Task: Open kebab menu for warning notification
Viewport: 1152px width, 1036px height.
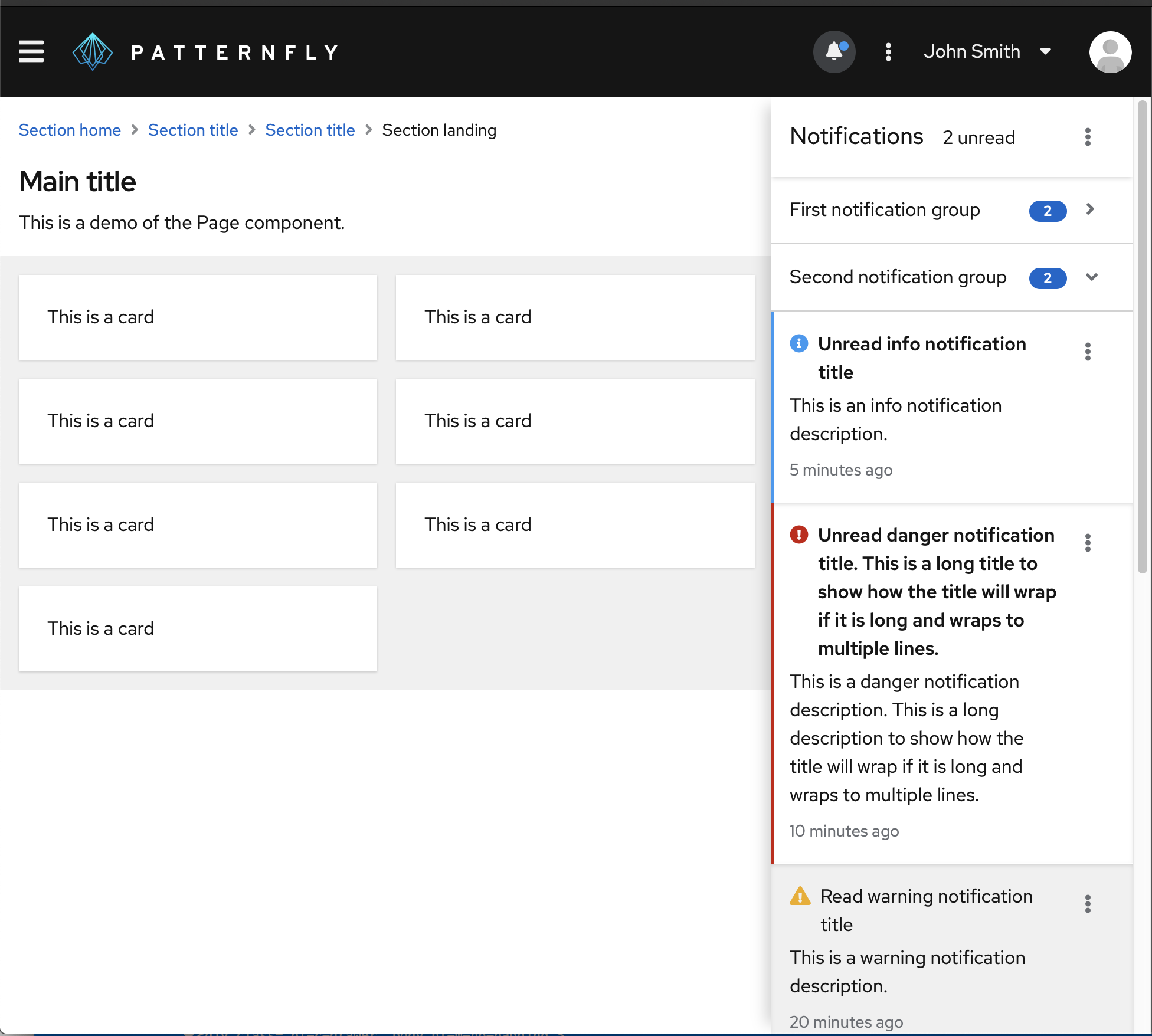Action: [x=1088, y=904]
